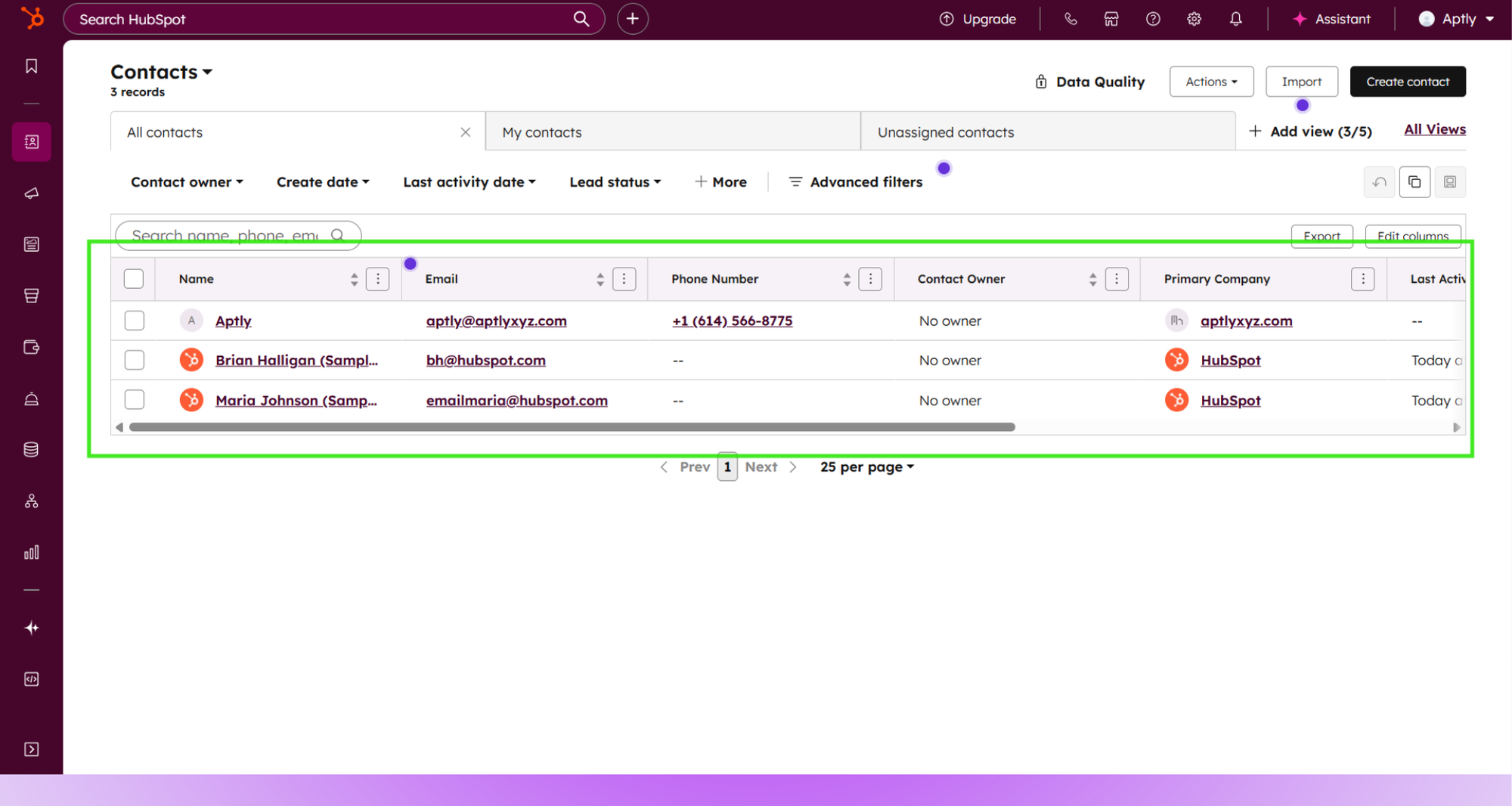
Task: Check the box for Brian Halligan
Action: [135, 360]
